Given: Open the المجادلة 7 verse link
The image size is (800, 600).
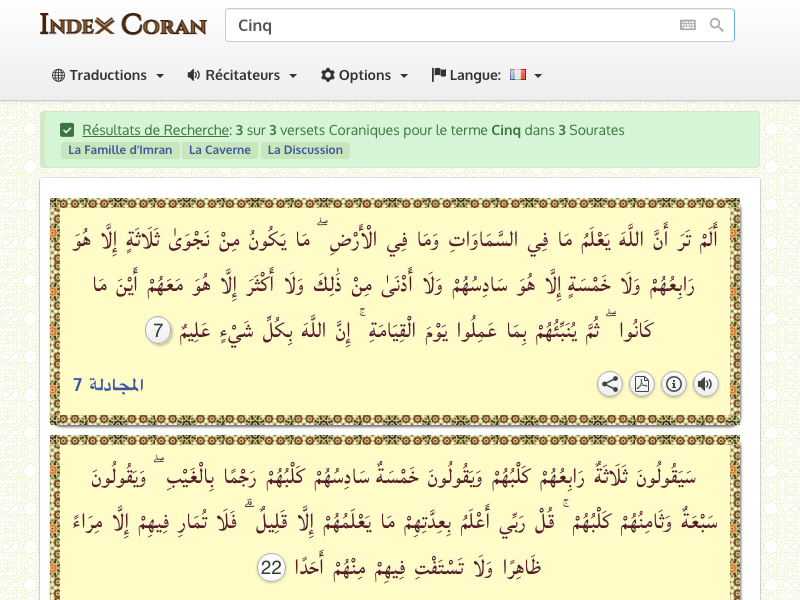Looking at the screenshot, I should tap(108, 385).
